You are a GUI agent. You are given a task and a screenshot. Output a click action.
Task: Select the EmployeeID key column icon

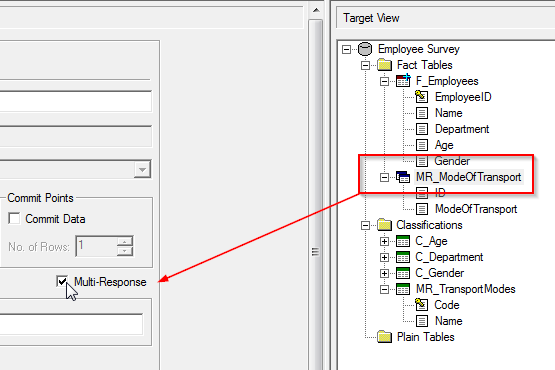(x=421, y=96)
